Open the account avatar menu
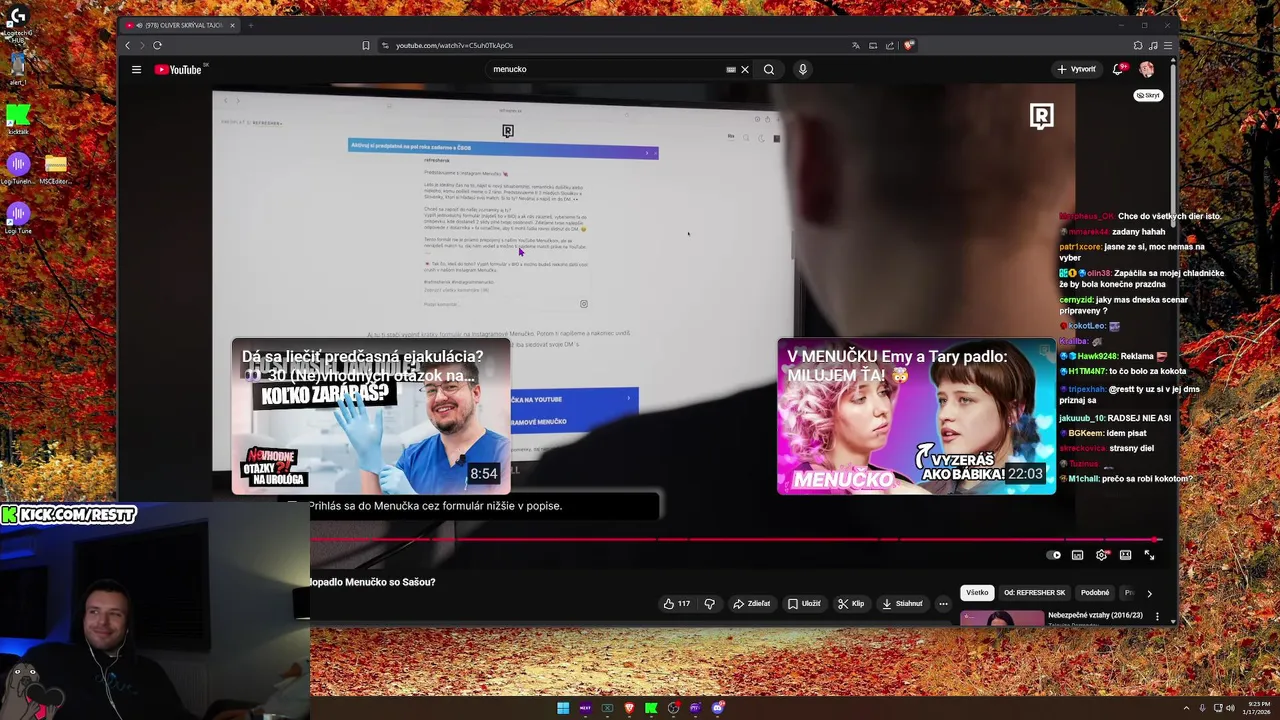 click(x=1147, y=69)
